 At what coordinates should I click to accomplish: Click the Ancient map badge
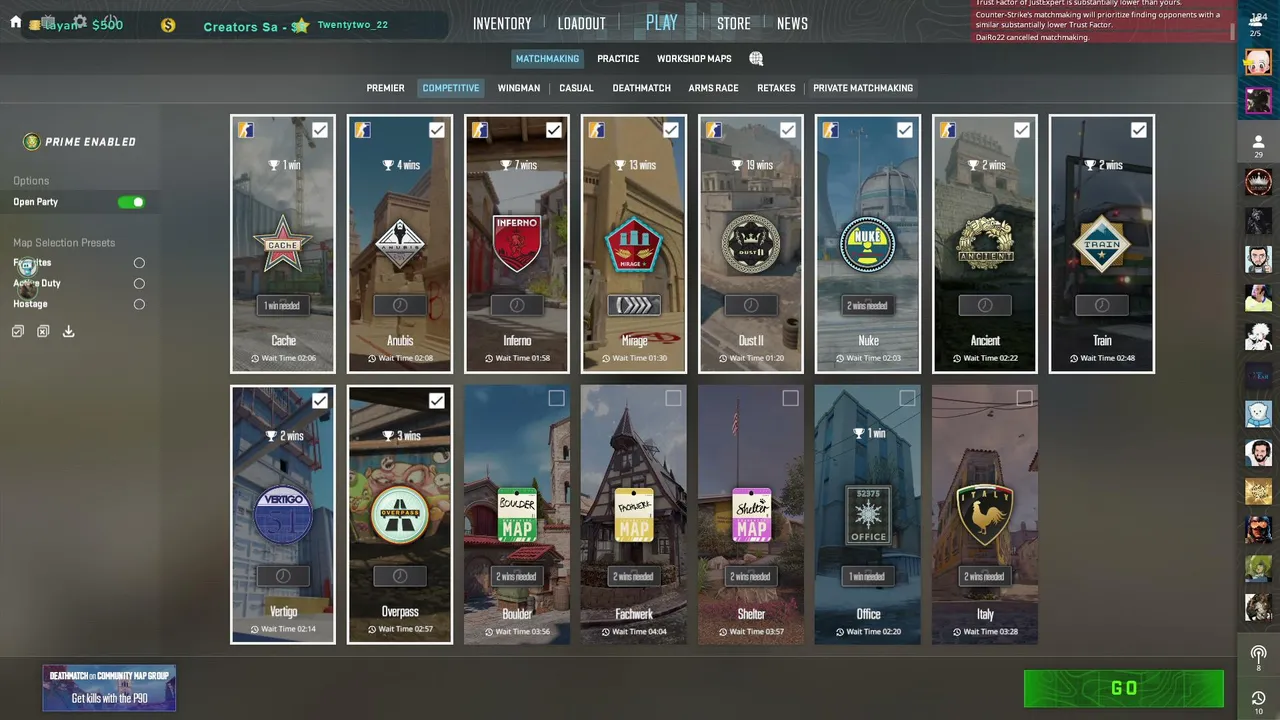[x=985, y=244]
